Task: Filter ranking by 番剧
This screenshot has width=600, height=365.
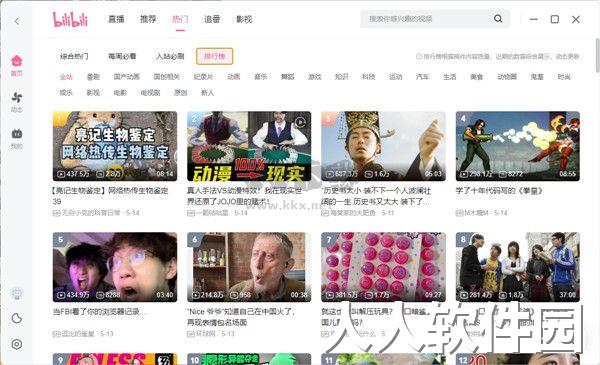Action: 93,77
